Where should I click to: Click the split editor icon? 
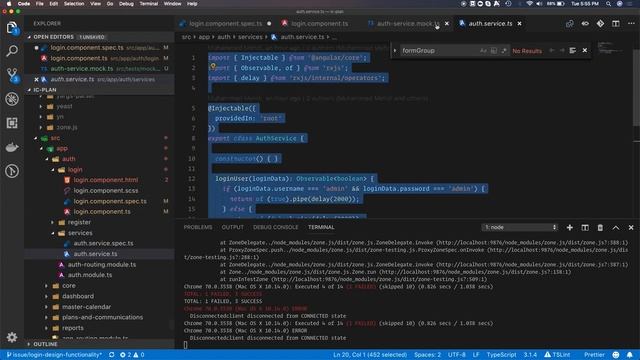point(616,24)
